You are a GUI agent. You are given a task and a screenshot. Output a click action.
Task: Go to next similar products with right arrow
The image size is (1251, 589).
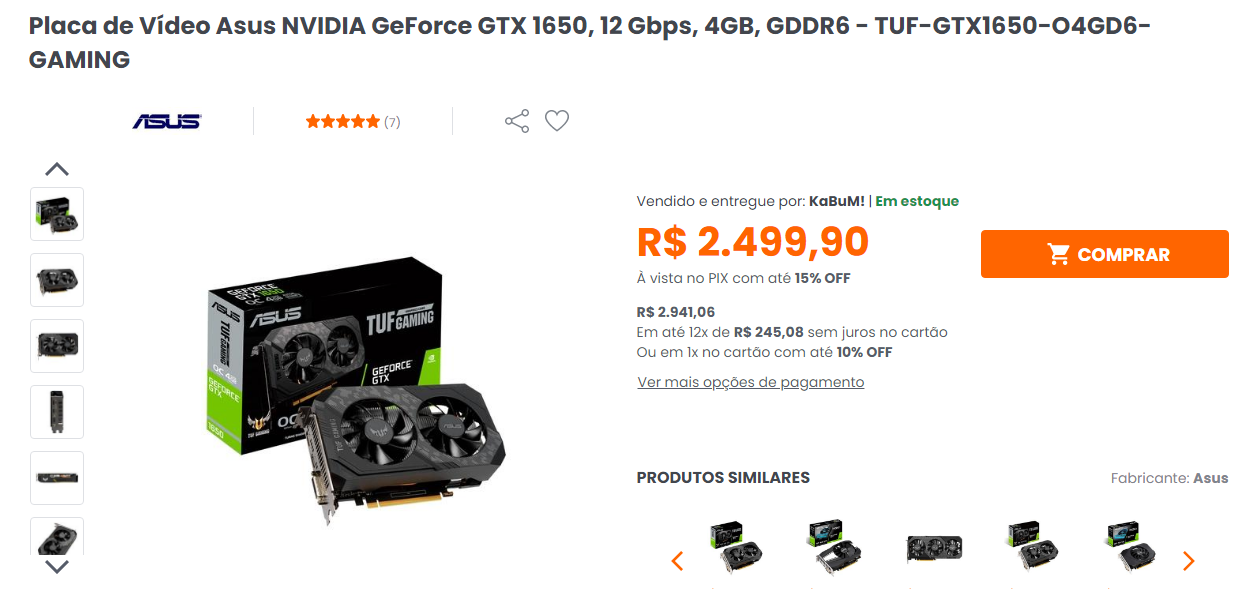point(1189,561)
